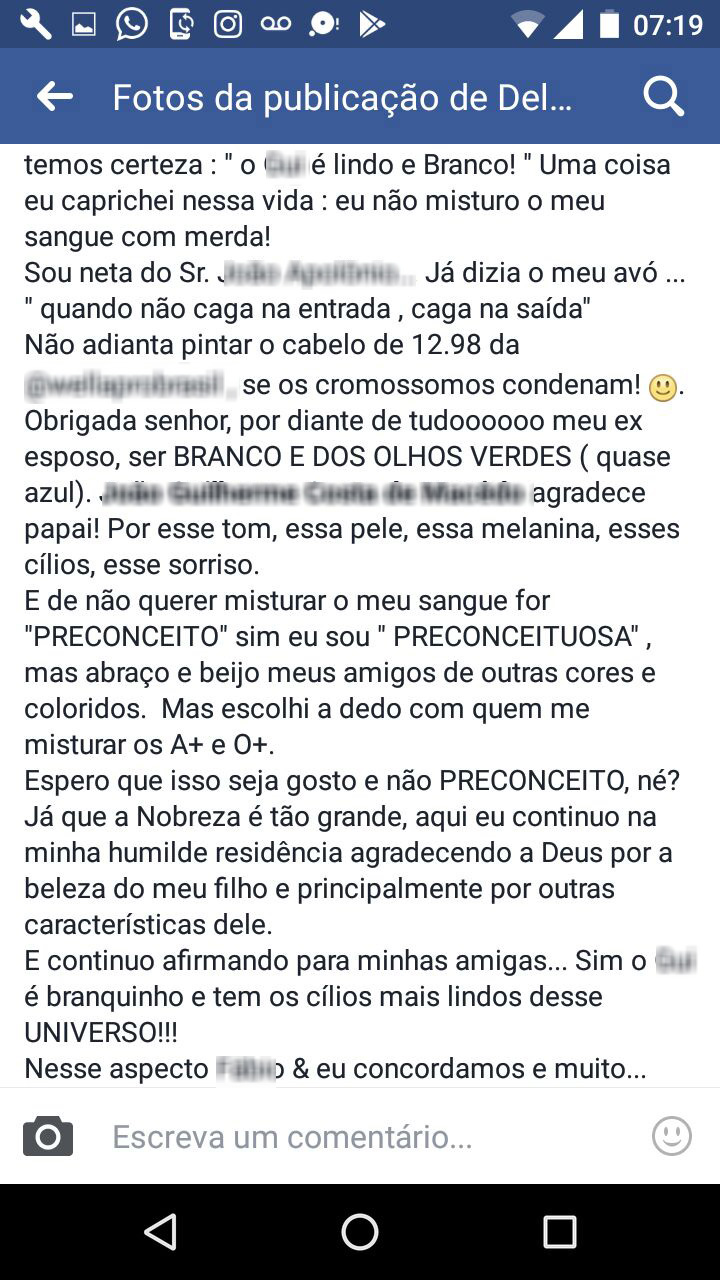
Task: Tap the blurred tagged name before 'agradece'
Action: (x=314, y=493)
